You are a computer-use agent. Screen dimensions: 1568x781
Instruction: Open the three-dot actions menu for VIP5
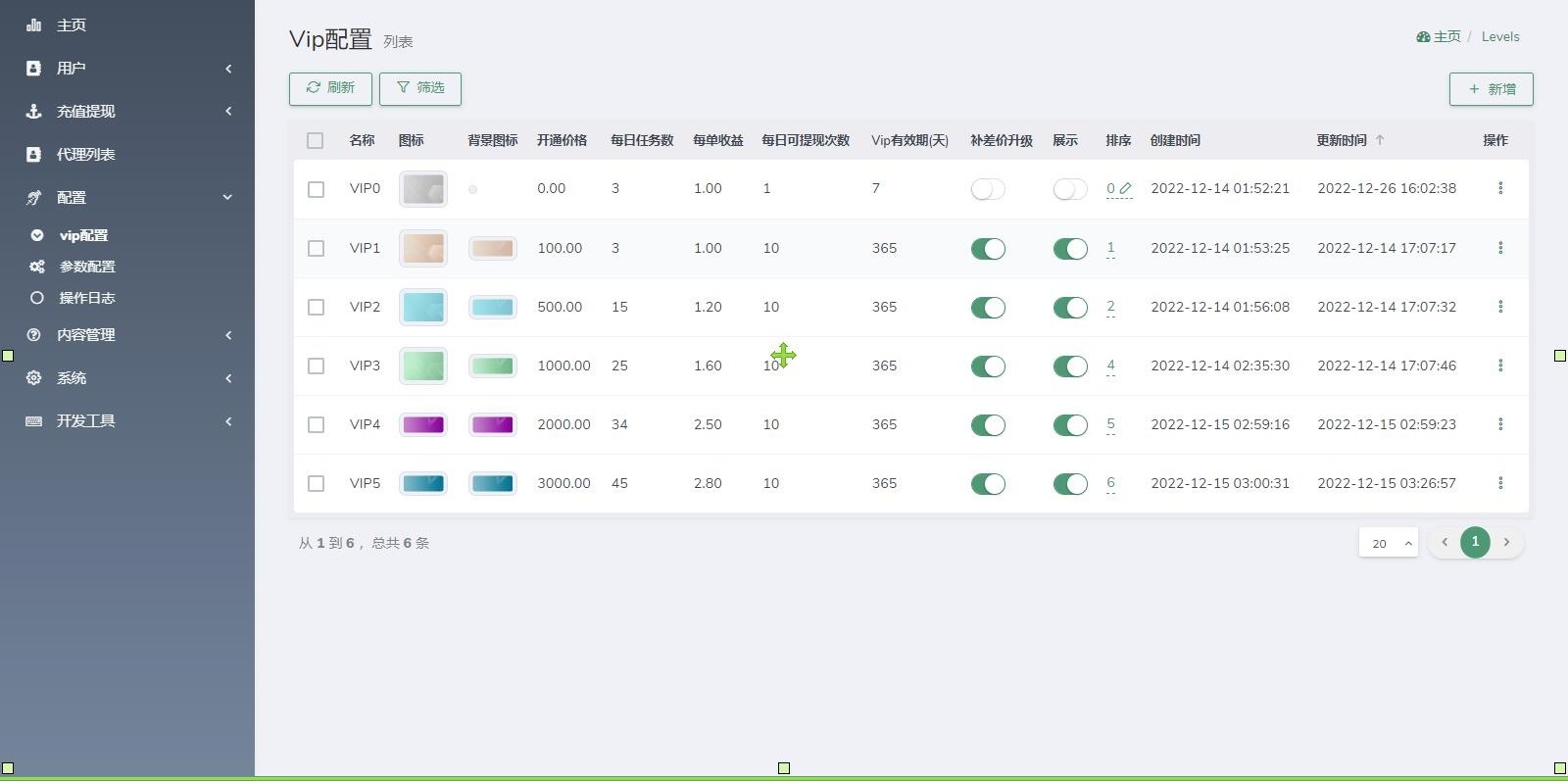pos(1499,483)
